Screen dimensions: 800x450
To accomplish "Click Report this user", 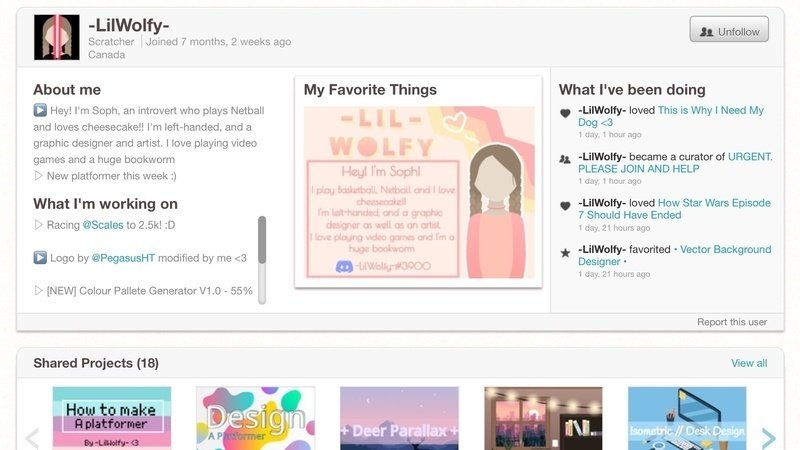I will point(732,322).
